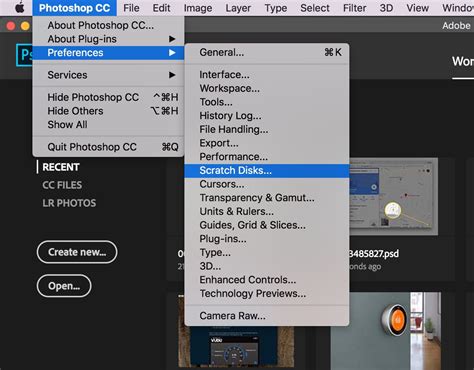Click the Create new button

(77, 252)
